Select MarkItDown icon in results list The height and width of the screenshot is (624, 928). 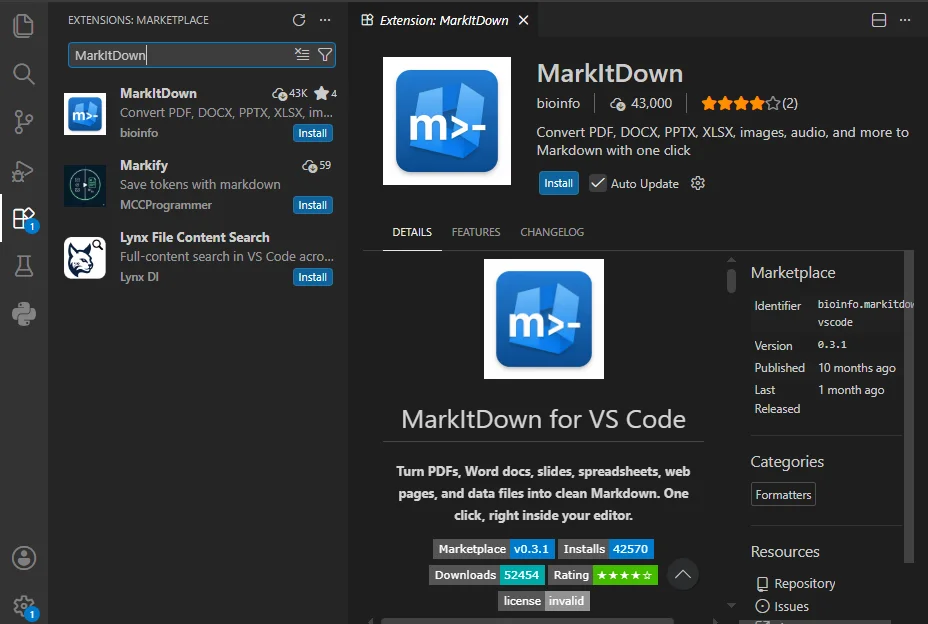click(x=85, y=114)
